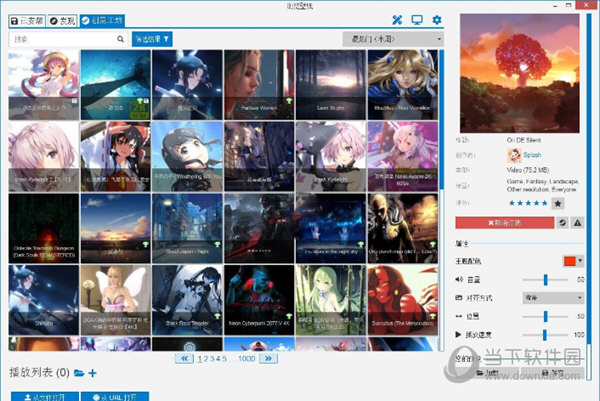Select the Fantasy Woman wallpaper thumbnail
The height and width of the screenshot is (401, 600).
point(259,85)
